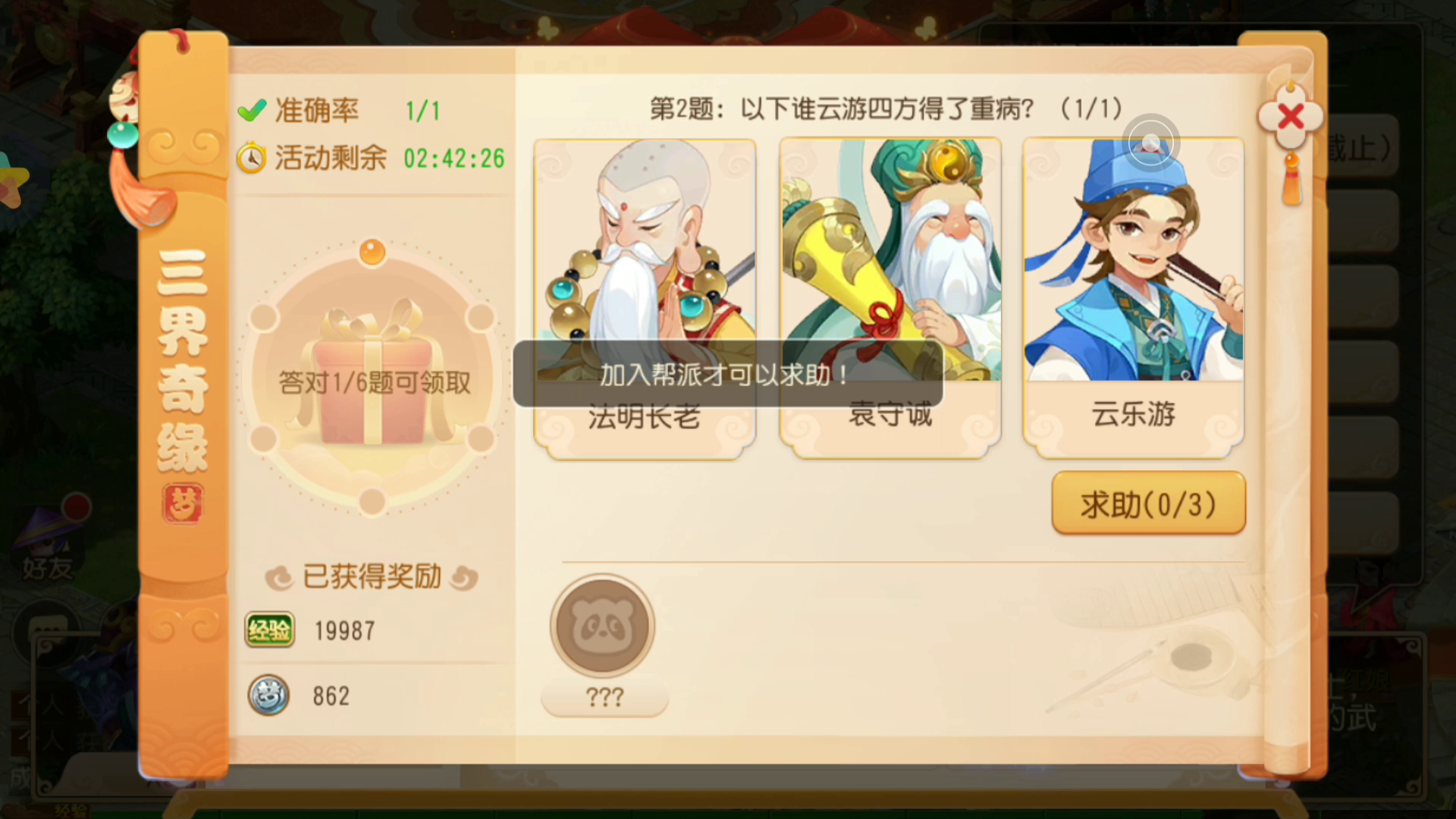
Task: Click the 已获得奖励 rewards header
Action: (x=372, y=577)
